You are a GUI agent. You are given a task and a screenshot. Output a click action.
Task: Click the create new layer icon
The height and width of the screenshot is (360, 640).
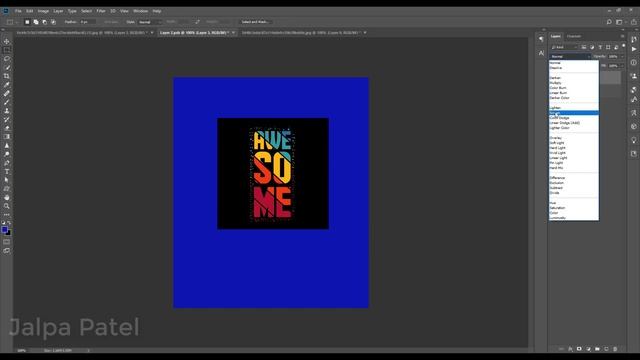[606, 349]
